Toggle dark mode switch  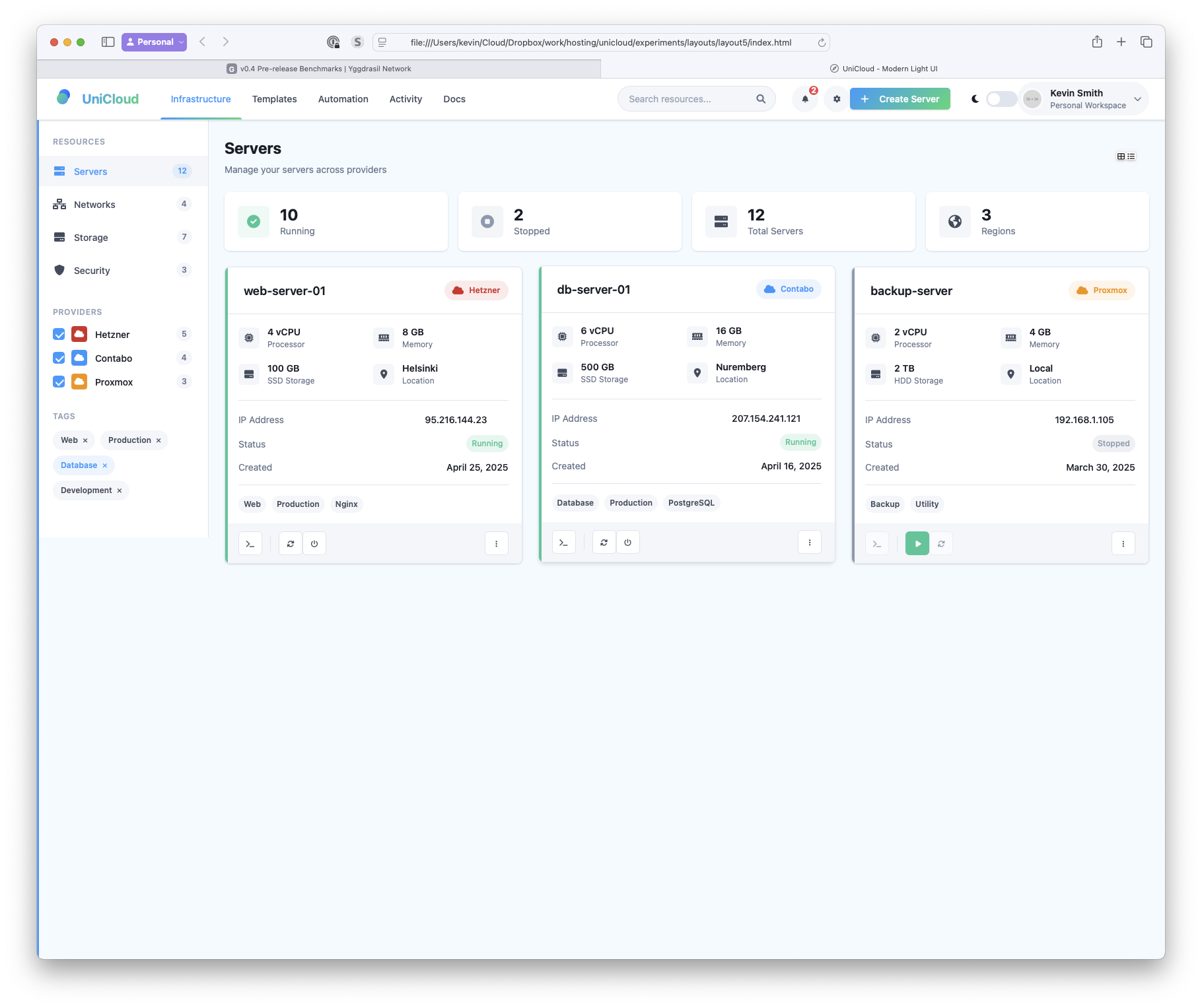coord(1001,99)
